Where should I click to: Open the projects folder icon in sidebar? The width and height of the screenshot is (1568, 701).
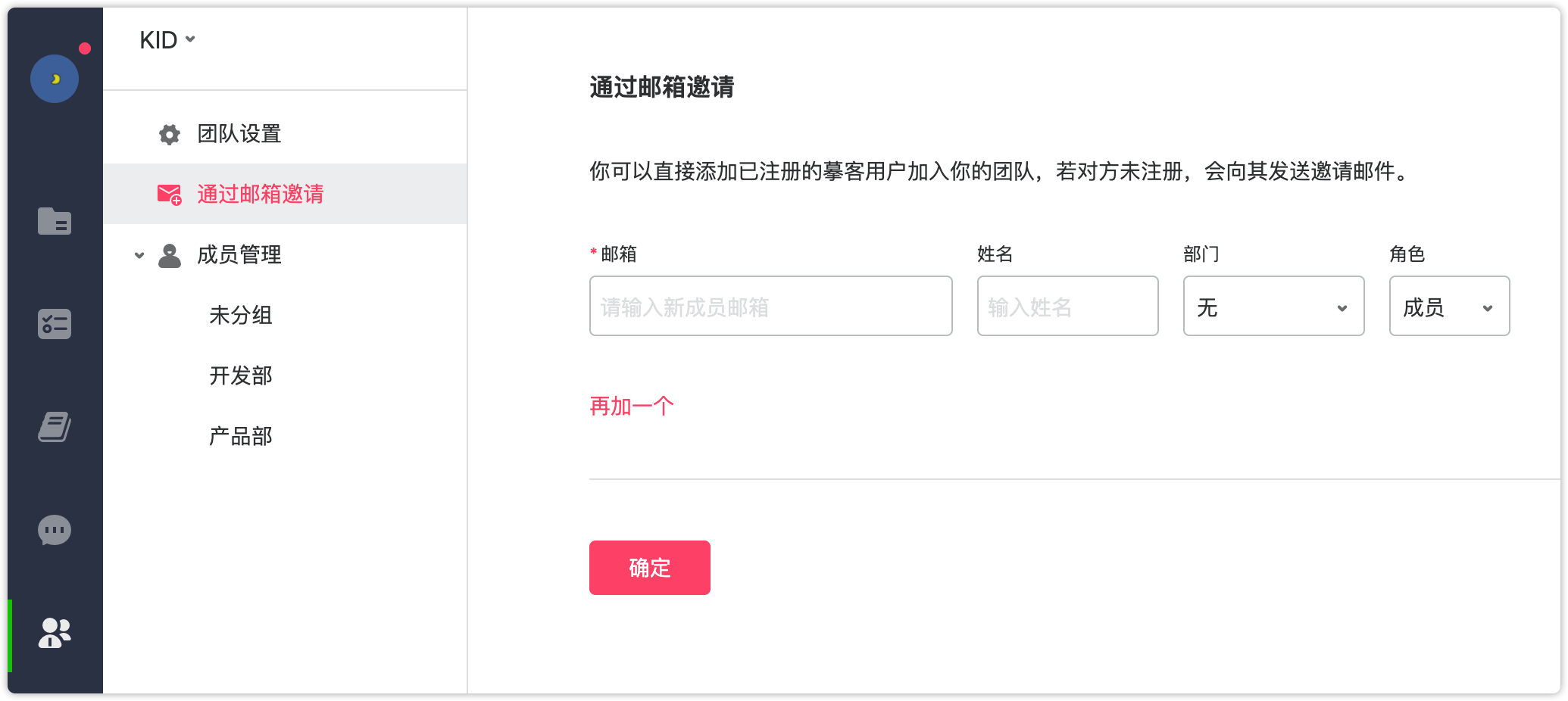(x=55, y=221)
